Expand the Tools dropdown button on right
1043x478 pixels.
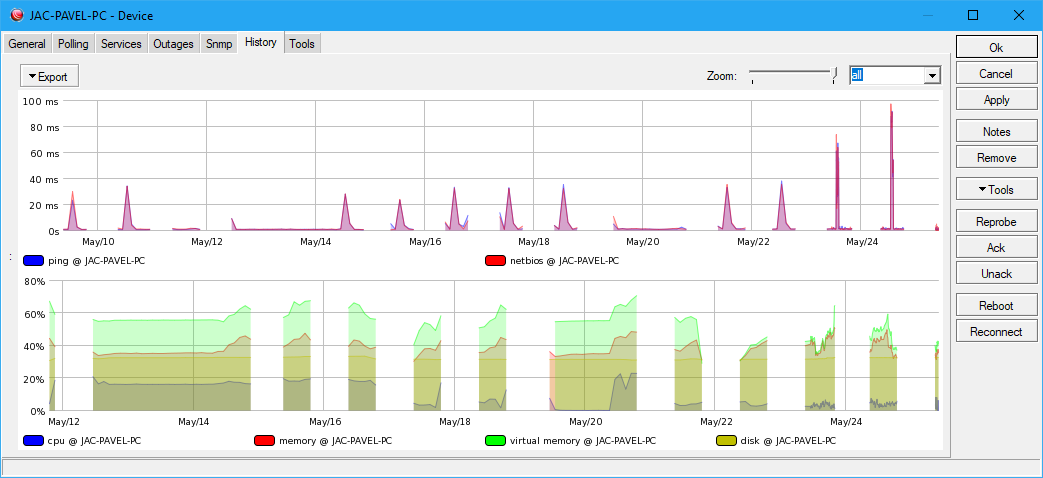point(996,190)
